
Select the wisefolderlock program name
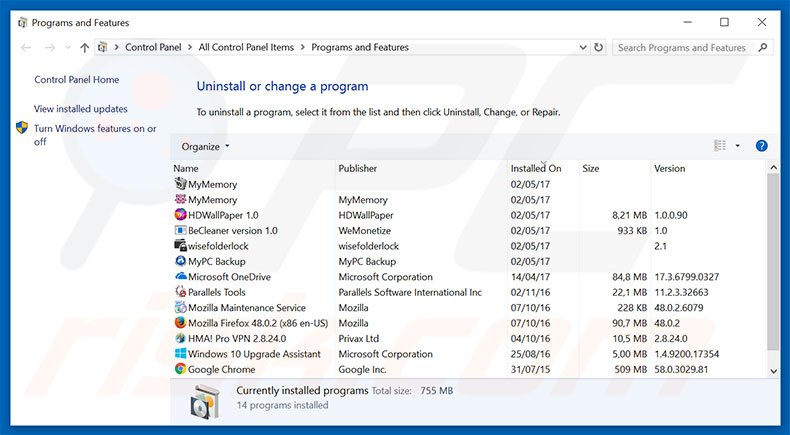[218, 246]
